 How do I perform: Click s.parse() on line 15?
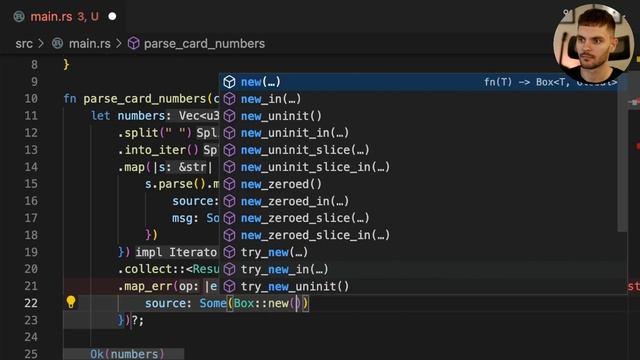pos(176,184)
